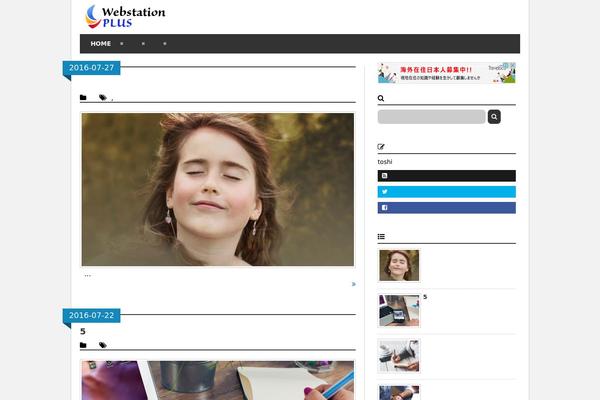Open the third sidebar thumbnail with hand writing
This screenshot has width=600, height=400.
pos(399,355)
